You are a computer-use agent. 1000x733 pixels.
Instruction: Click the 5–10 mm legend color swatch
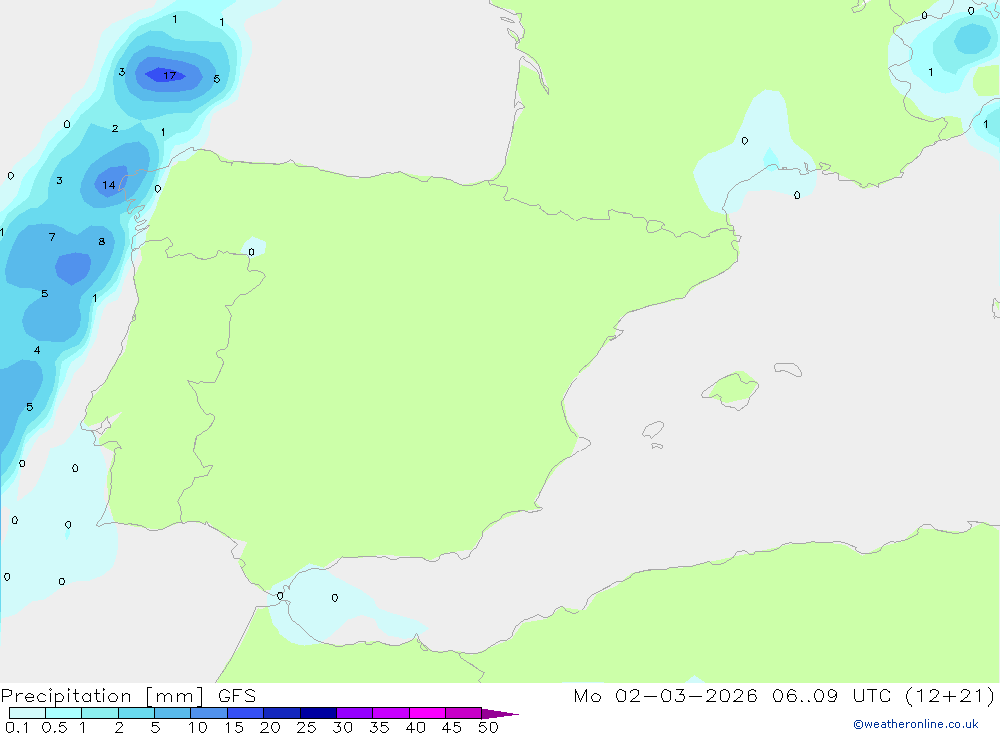172,713
